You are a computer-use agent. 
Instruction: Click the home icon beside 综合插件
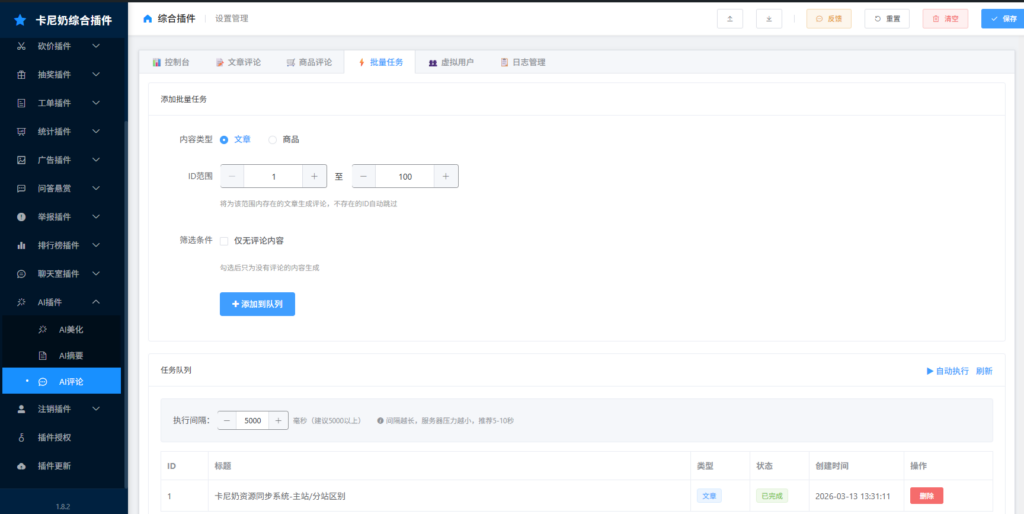(148, 18)
